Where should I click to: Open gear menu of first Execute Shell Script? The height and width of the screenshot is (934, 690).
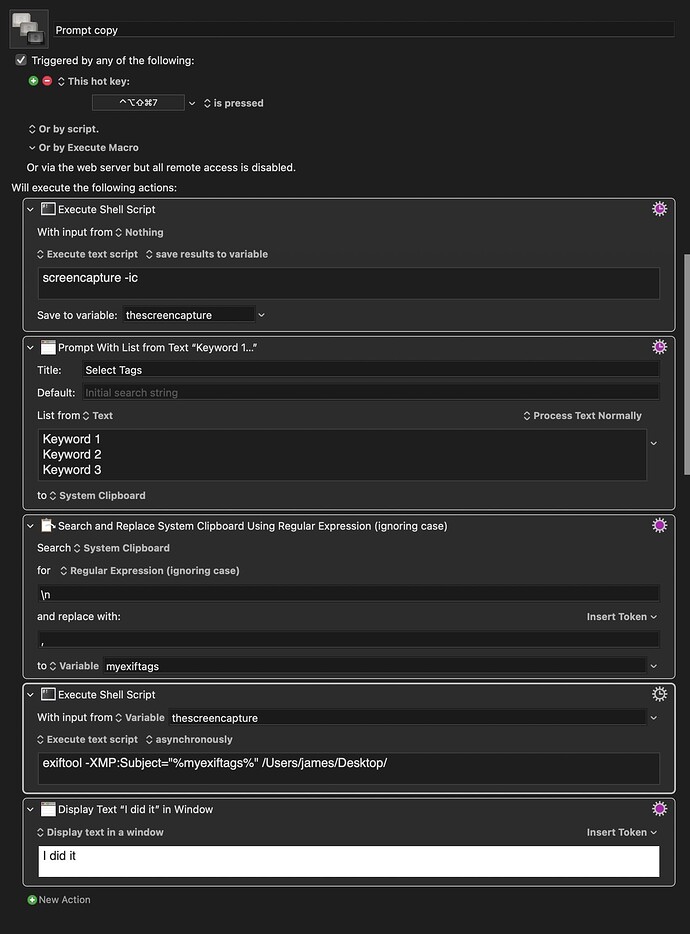click(x=659, y=209)
